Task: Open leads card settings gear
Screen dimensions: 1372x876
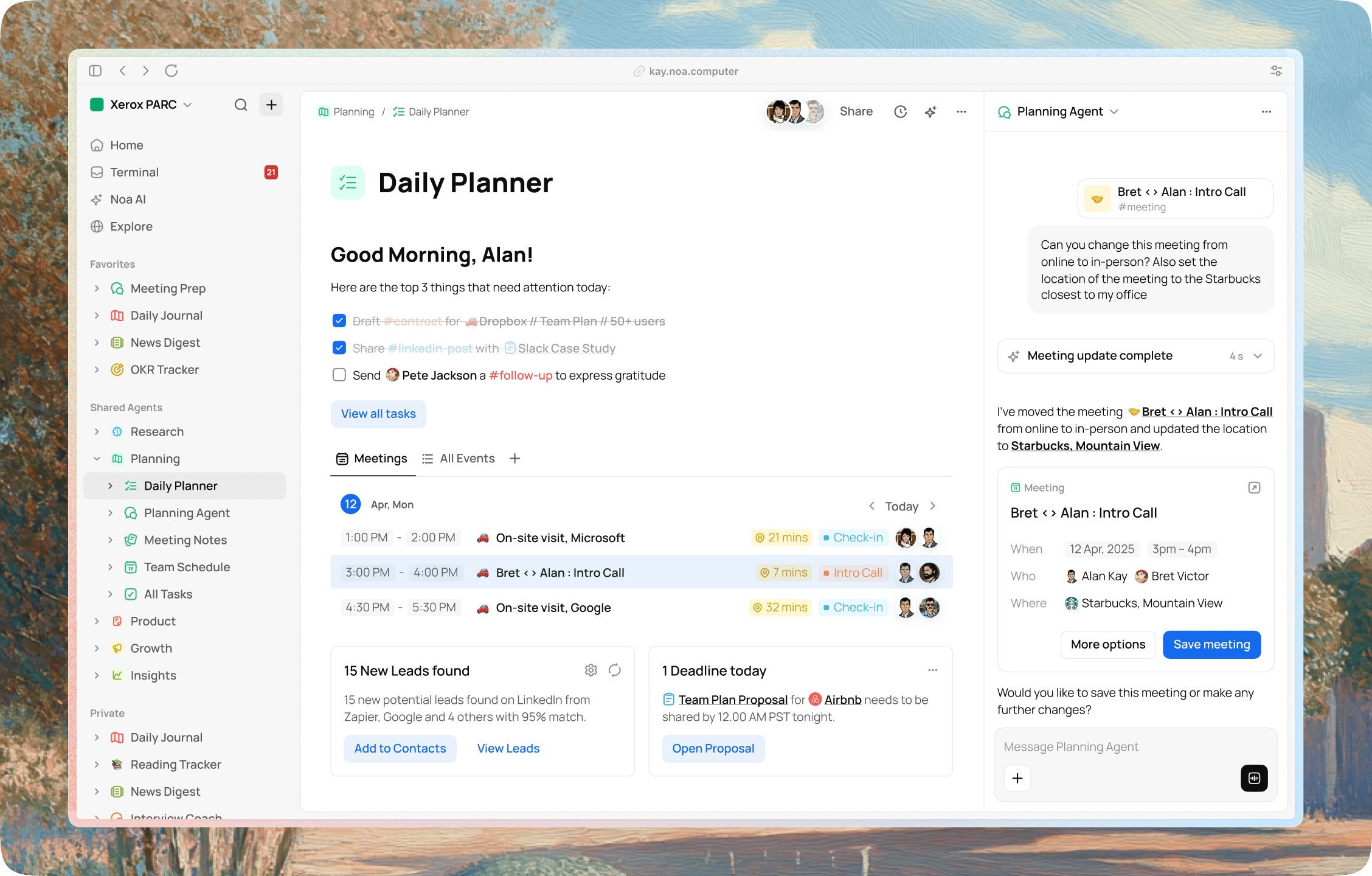Action: pos(591,670)
